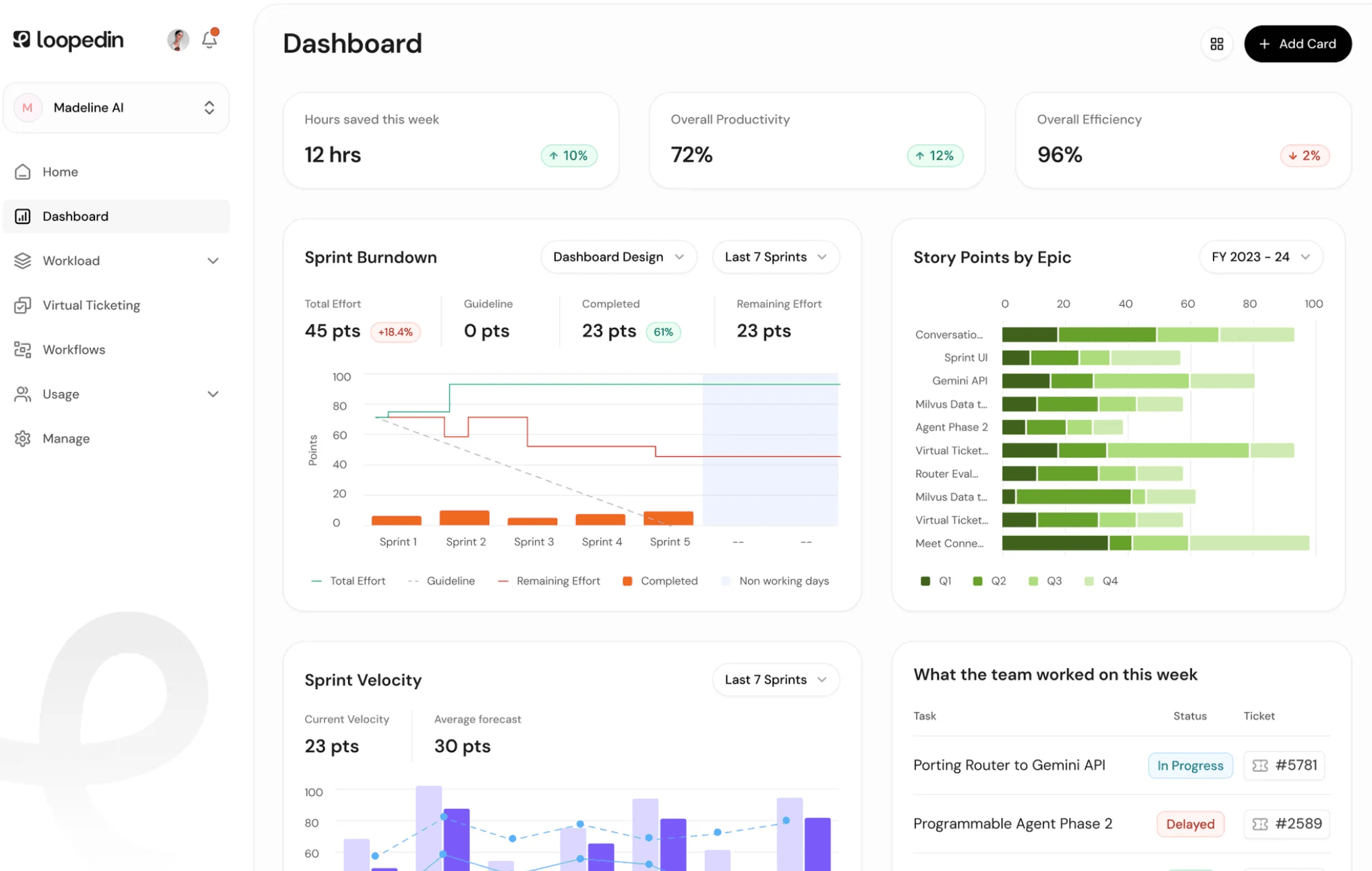Image resolution: width=1372 pixels, height=871 pixels.
Task: Toggle Guideline legend item
Action: point(441,581)
